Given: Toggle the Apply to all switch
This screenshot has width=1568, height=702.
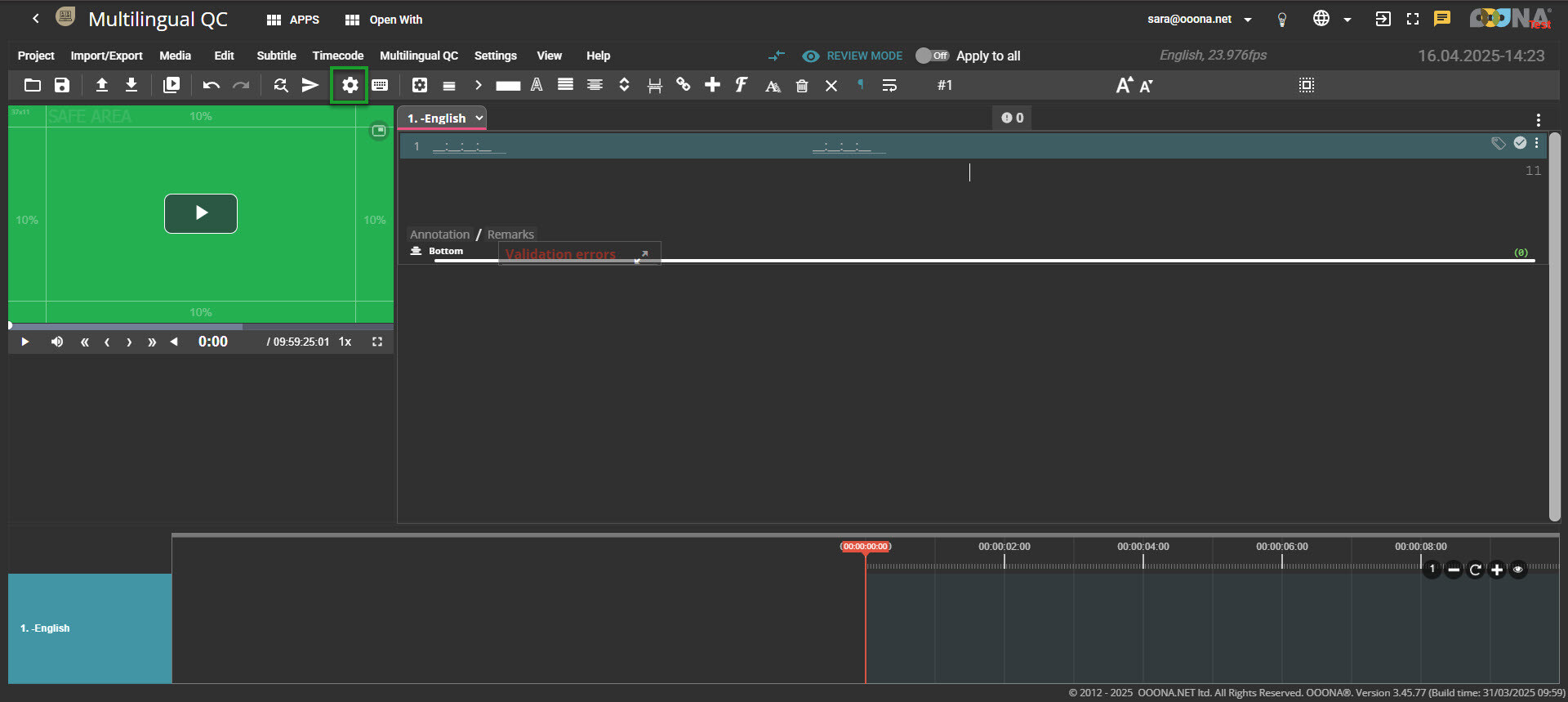Looking at the screenshot, I should pos(932,56).
